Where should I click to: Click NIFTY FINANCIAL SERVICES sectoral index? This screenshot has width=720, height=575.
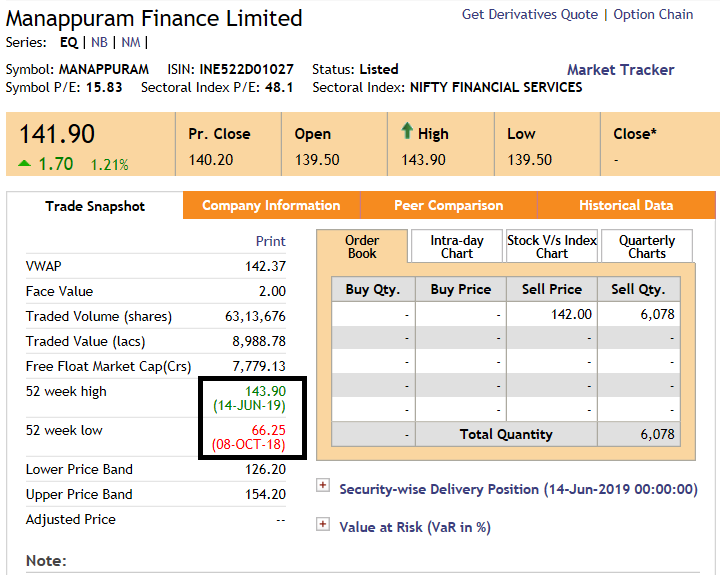(496, 87)
